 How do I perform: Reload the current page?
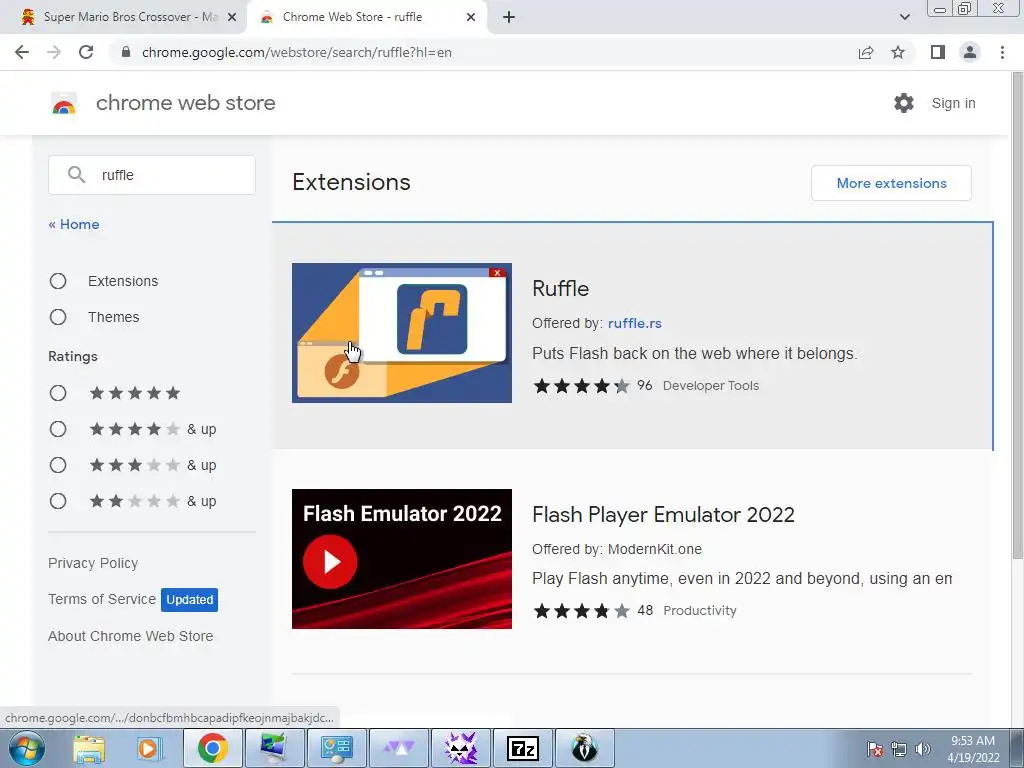[86, 52]
